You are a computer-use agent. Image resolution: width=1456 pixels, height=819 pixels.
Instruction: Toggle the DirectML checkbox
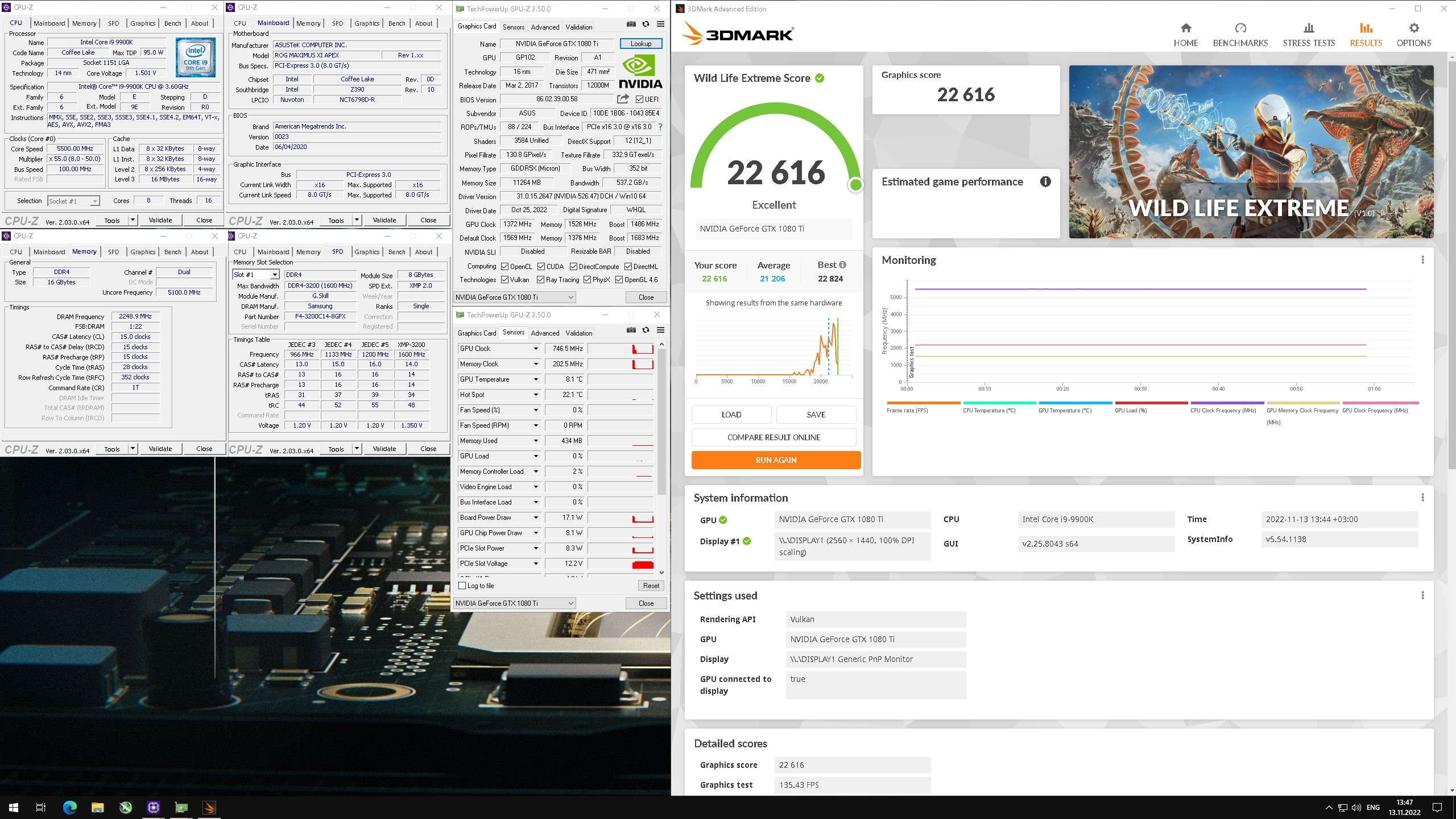point(628,266)
